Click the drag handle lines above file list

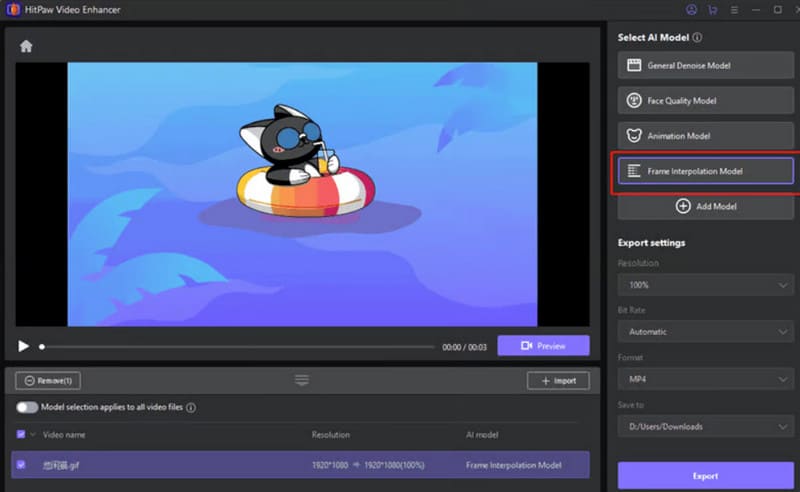pyautogui.click(x=302, y=380)
